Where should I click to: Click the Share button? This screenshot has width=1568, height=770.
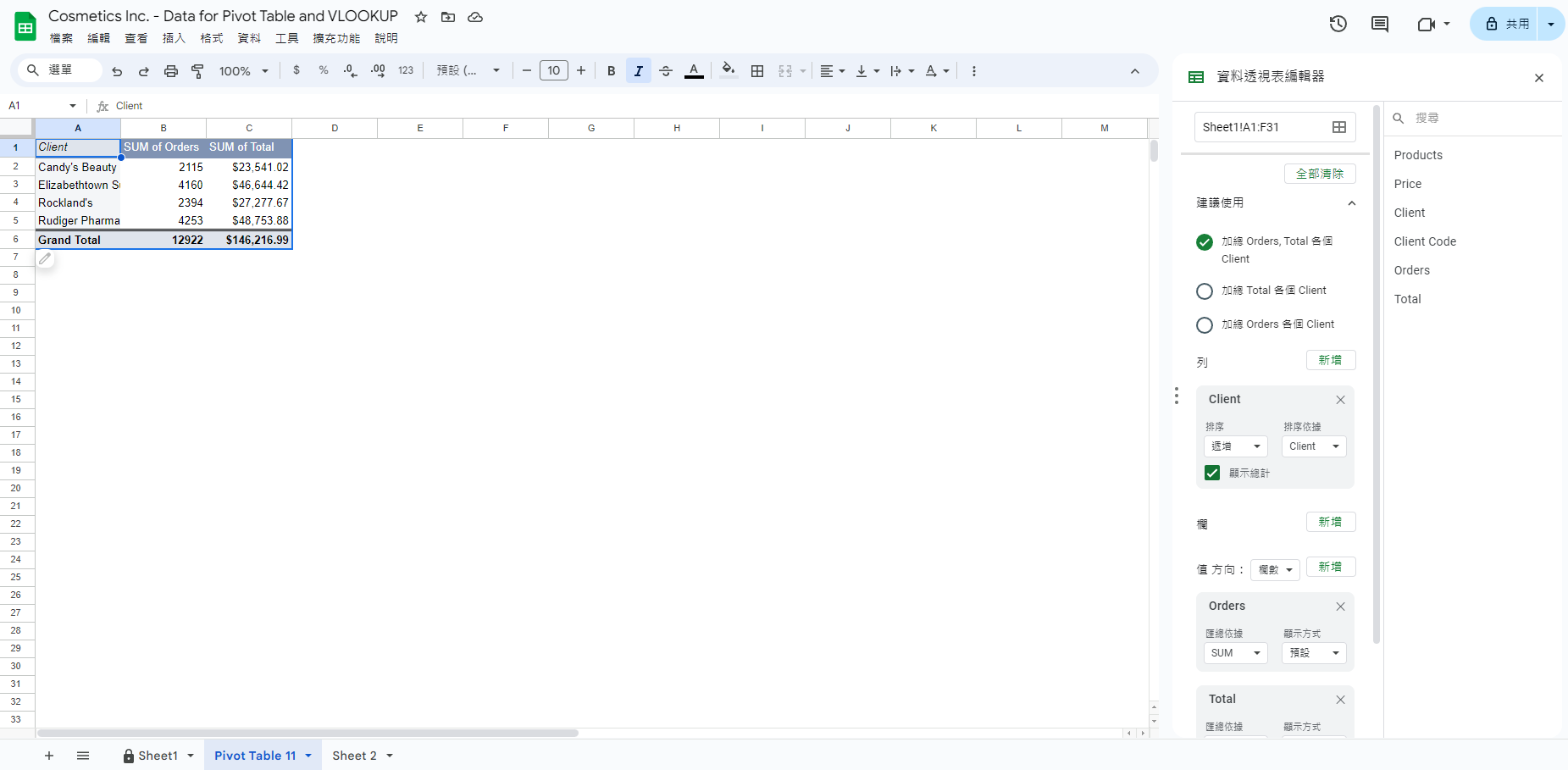click(1504, 24)
